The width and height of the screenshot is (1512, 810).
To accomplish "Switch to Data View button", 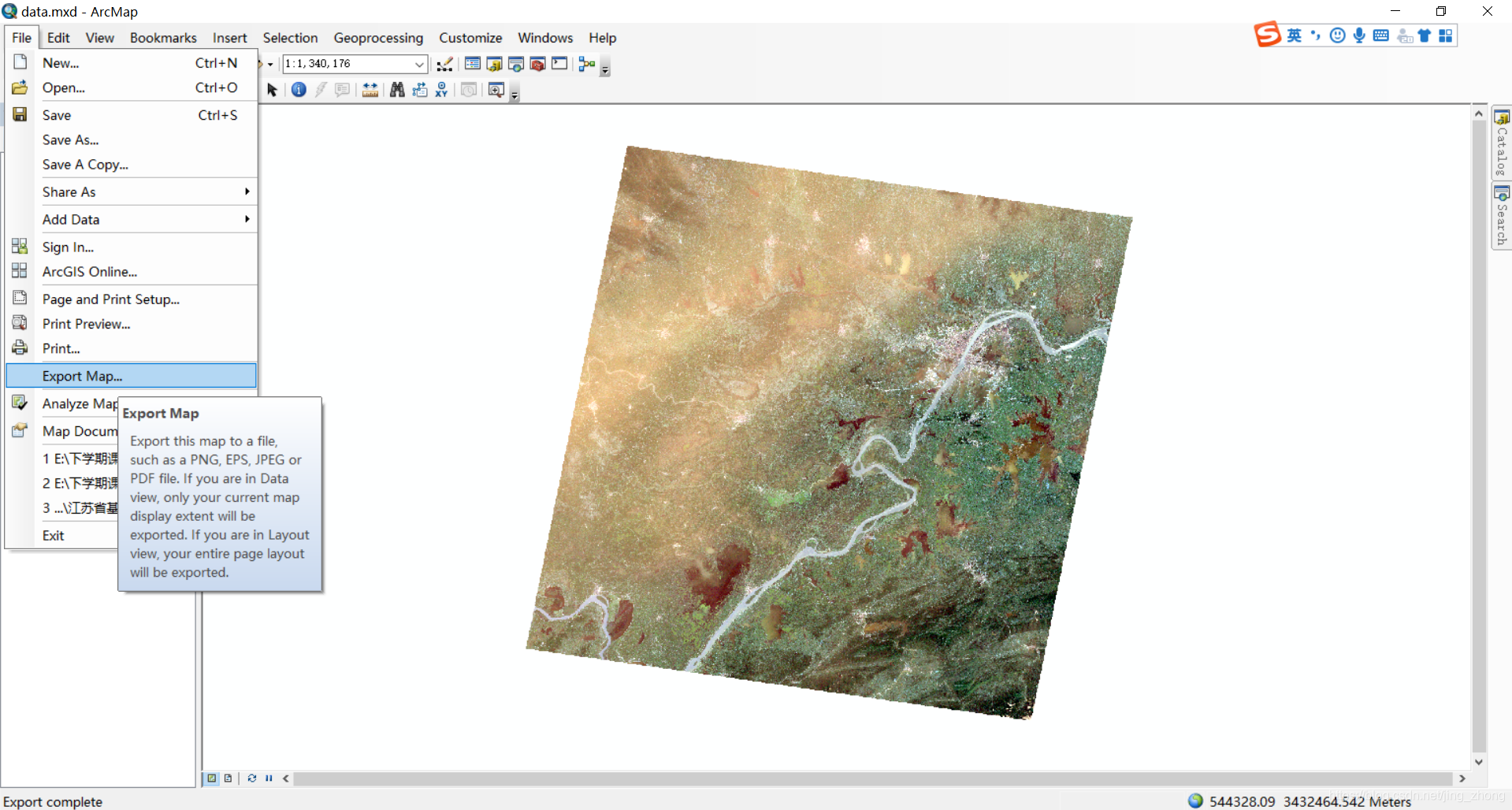I will (x=212, y=778).
